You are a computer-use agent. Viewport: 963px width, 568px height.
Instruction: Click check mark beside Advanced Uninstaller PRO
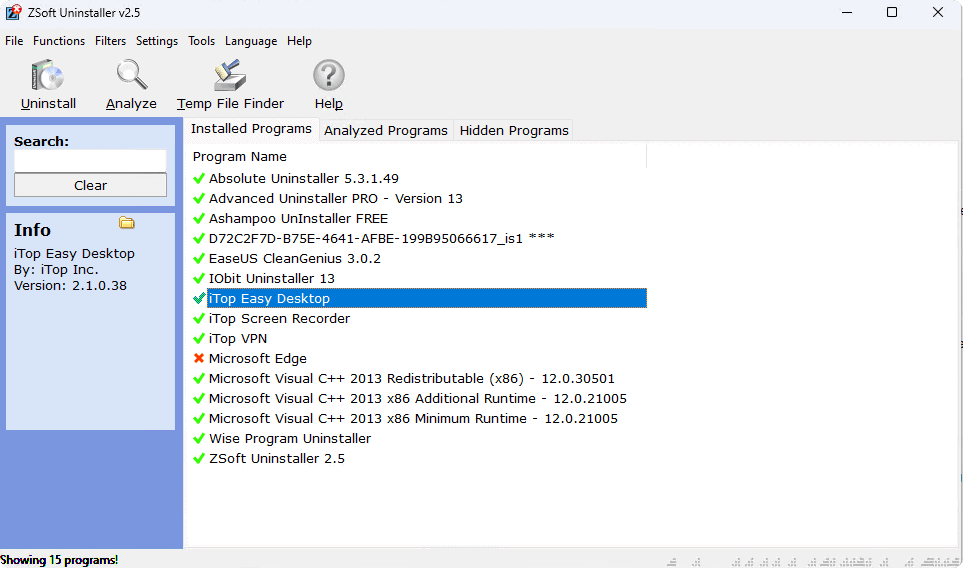[198, 198]
